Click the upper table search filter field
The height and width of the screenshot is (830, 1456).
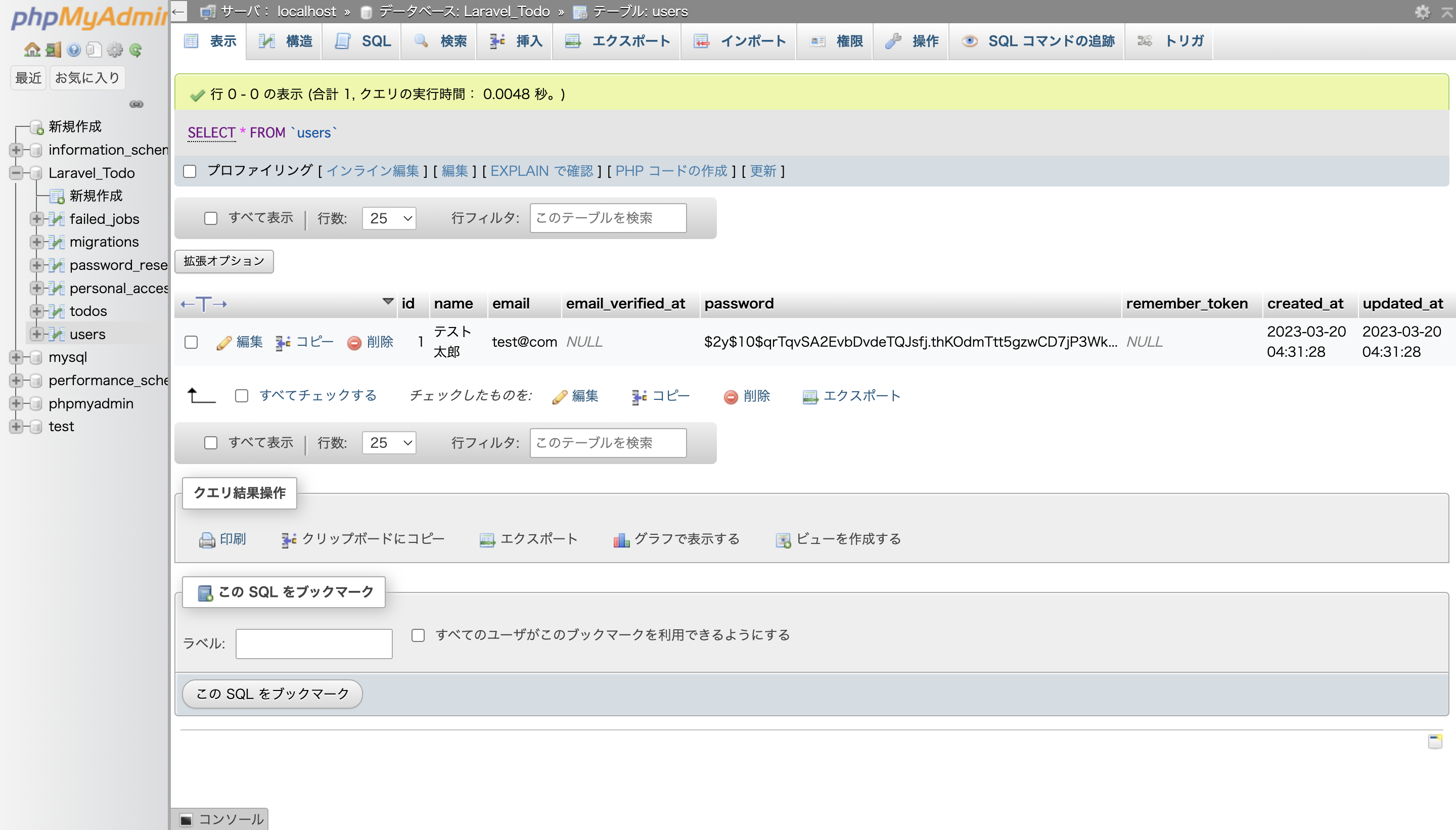tap(608, 218)
